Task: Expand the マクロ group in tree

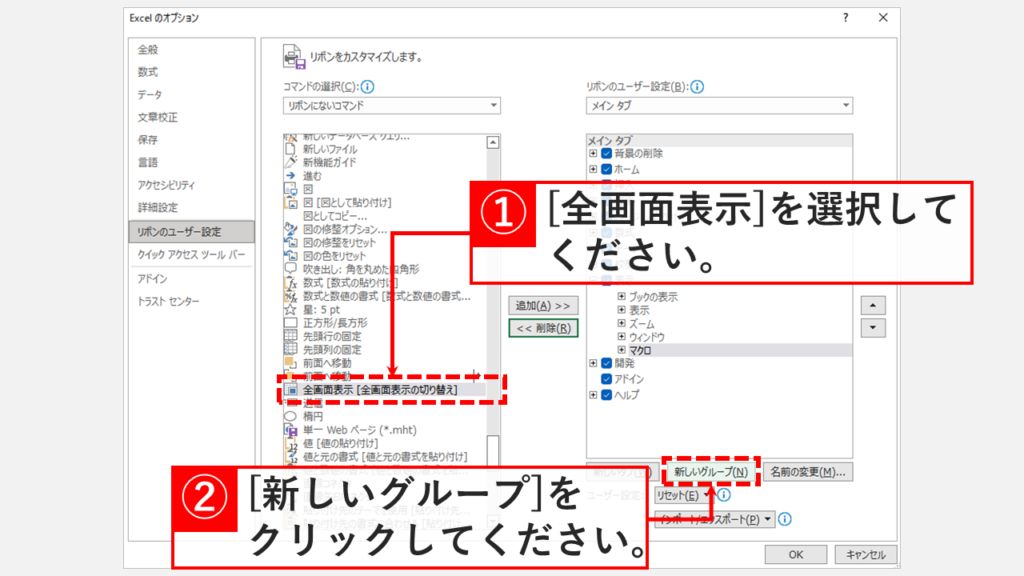Action: pos(621,351)
